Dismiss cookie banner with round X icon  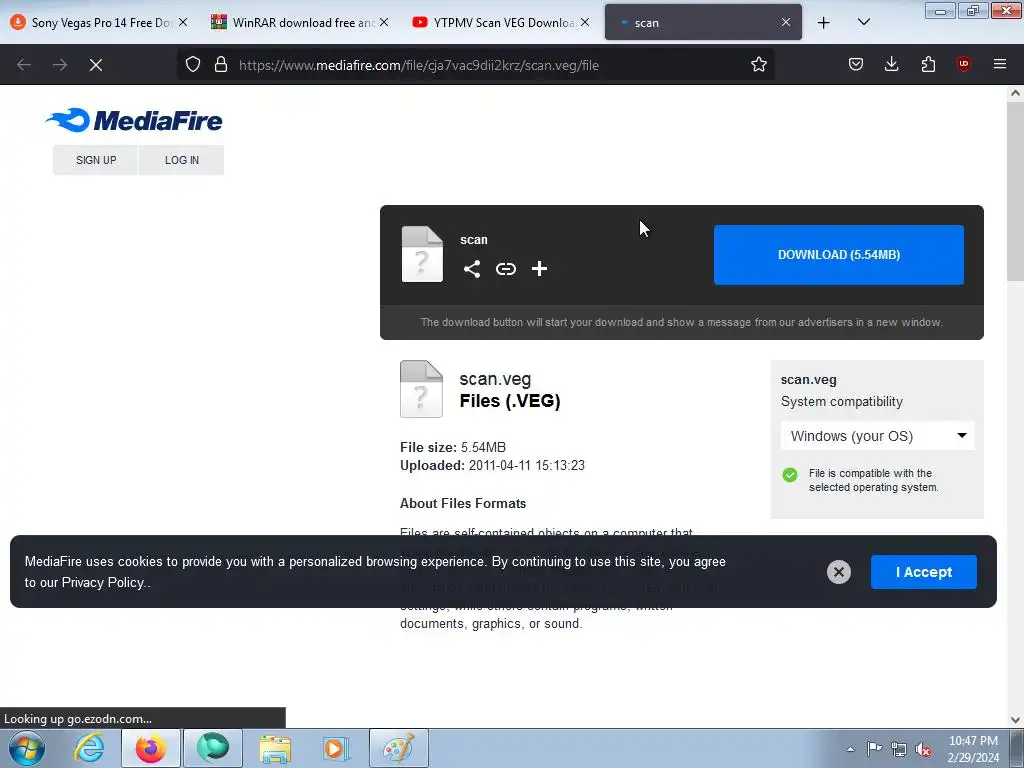click(839, 572)
